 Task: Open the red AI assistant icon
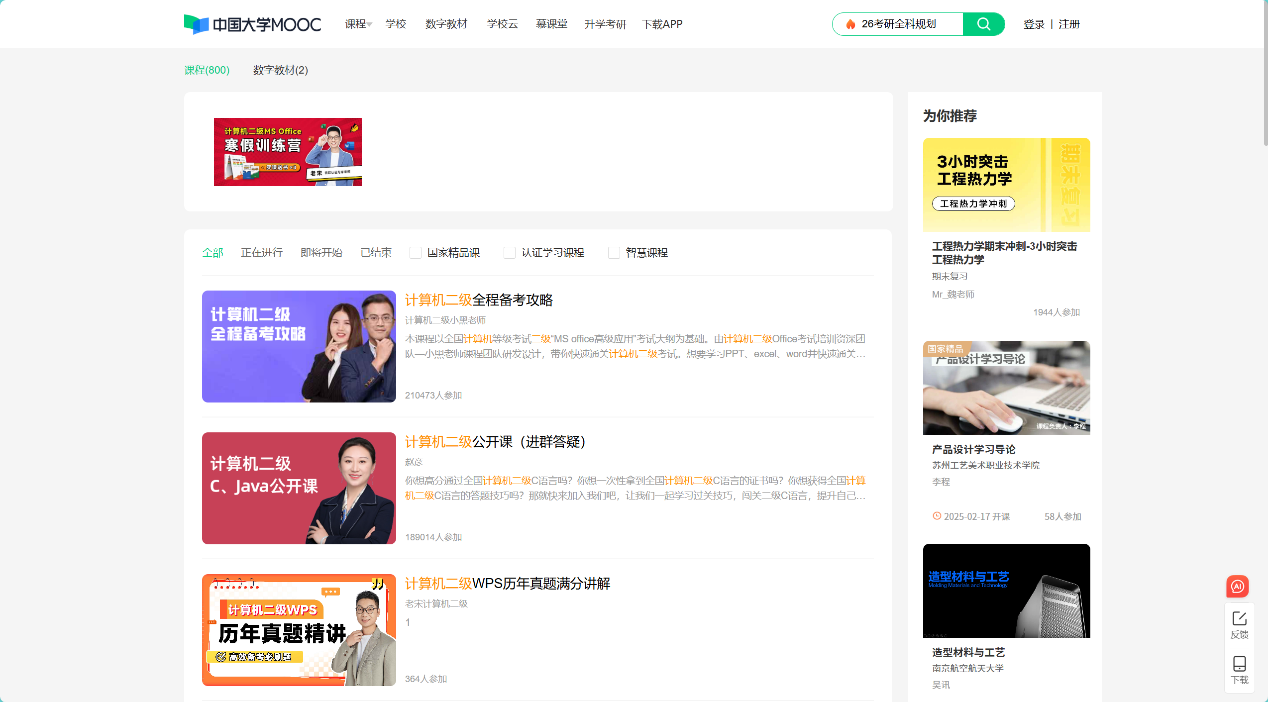coord(1238,587)
